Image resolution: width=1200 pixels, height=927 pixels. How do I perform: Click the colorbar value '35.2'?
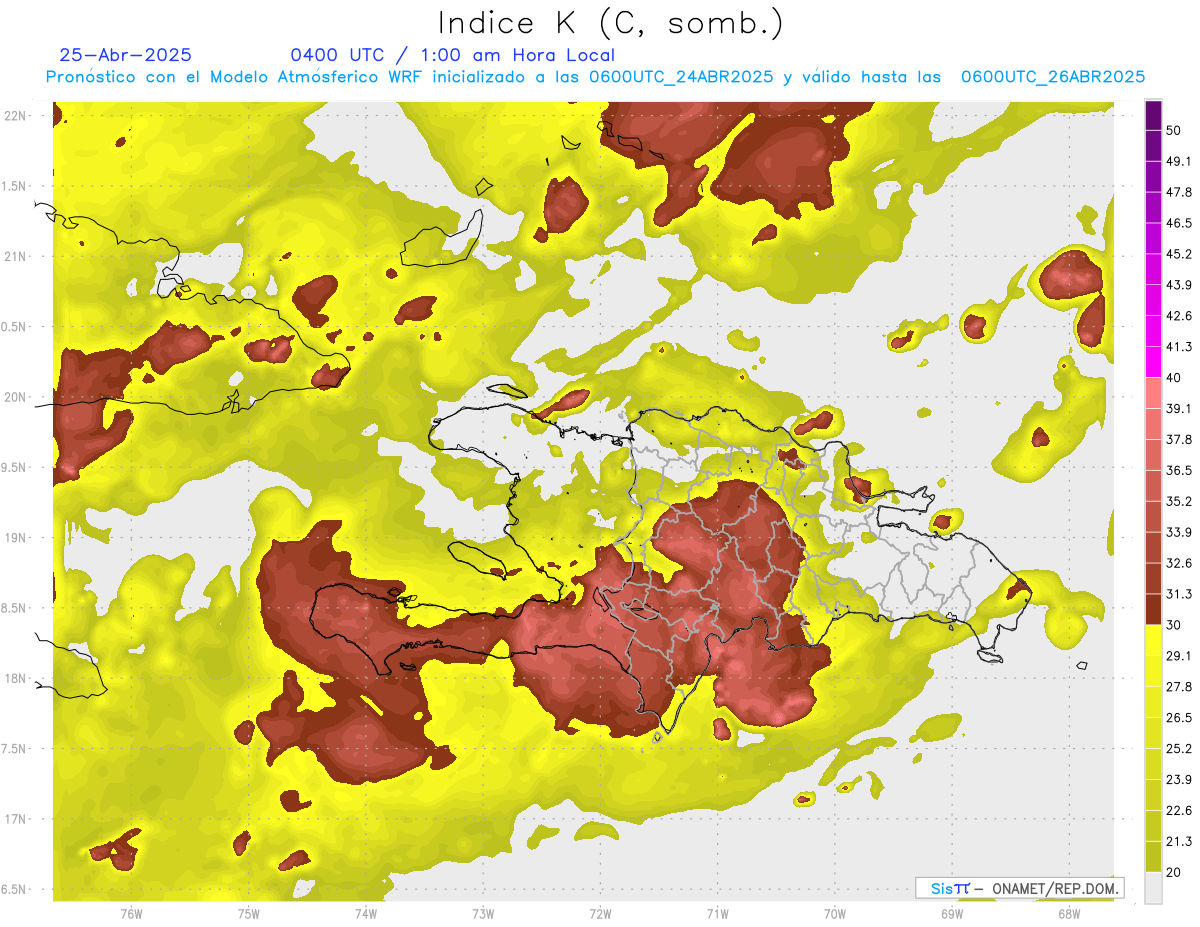[1179, 501]
